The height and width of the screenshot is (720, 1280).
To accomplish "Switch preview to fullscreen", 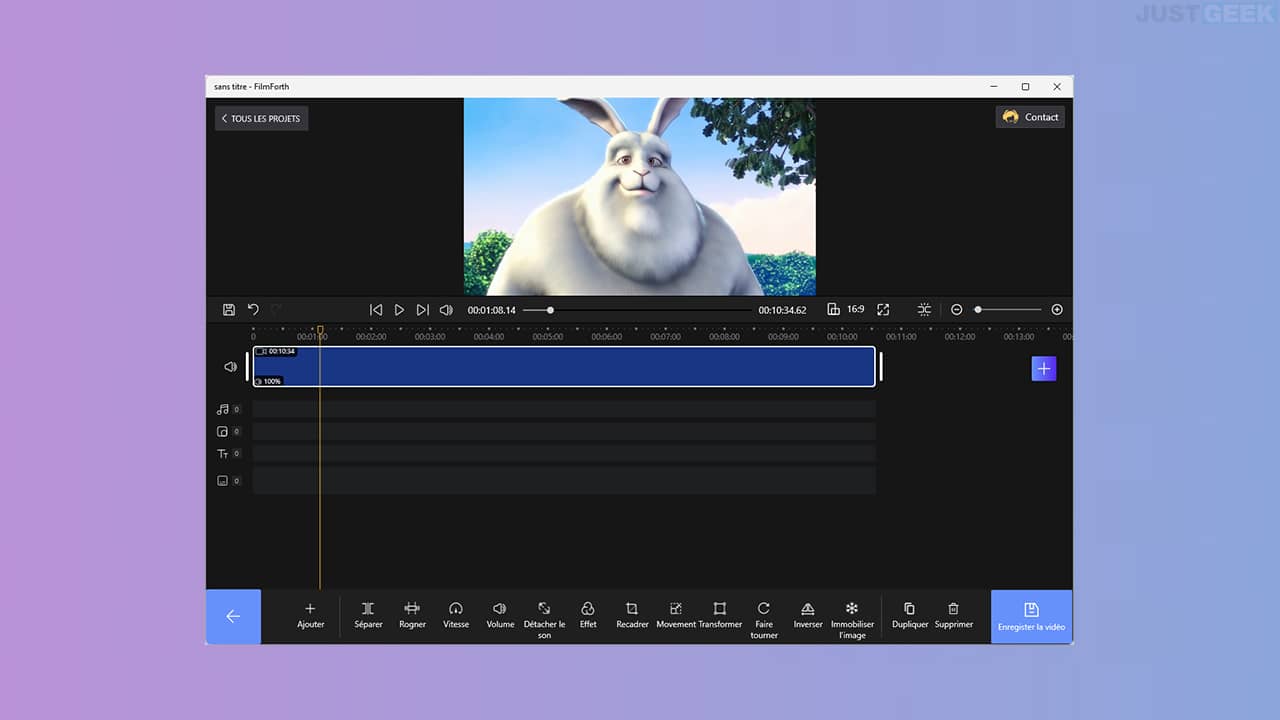I will click(x=883, y=310).
